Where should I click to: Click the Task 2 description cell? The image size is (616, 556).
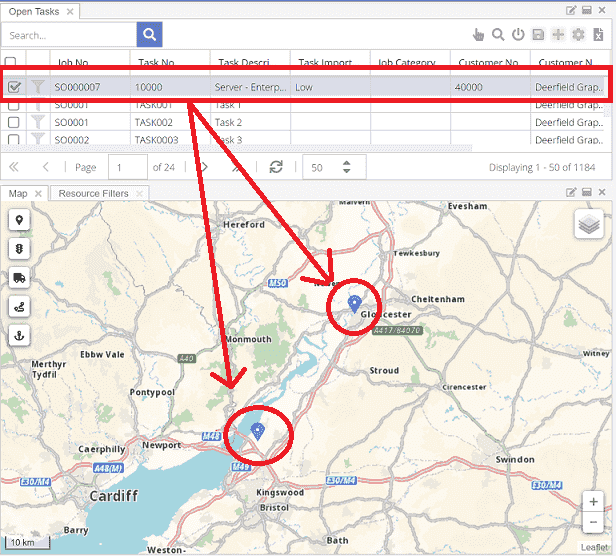pos(250,122)
